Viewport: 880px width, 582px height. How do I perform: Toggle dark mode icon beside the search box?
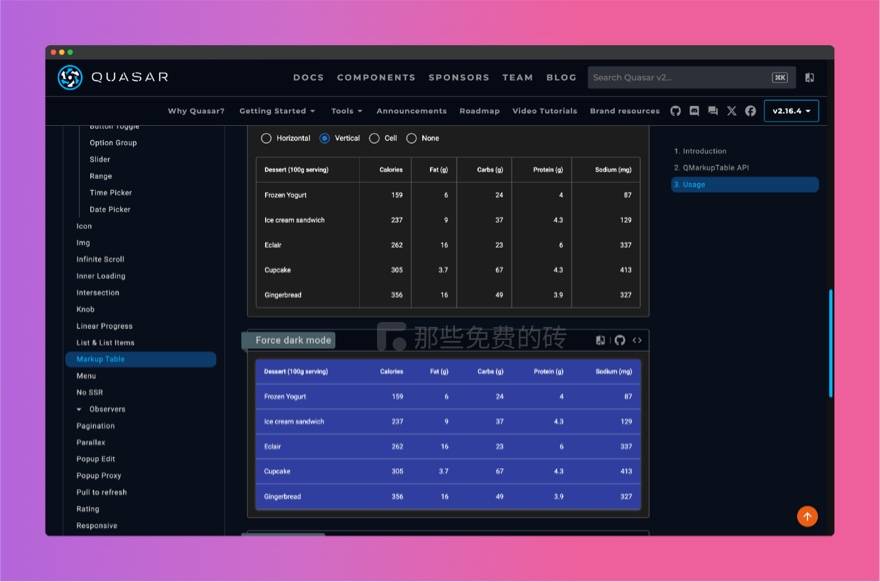click(x=809, y=77)
